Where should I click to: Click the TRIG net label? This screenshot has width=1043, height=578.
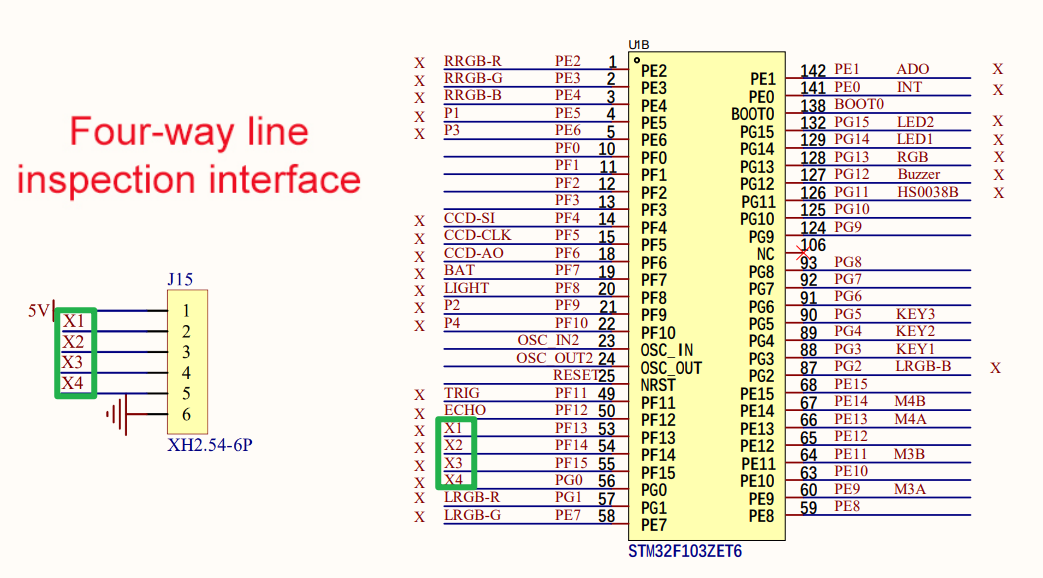(462, 393)
